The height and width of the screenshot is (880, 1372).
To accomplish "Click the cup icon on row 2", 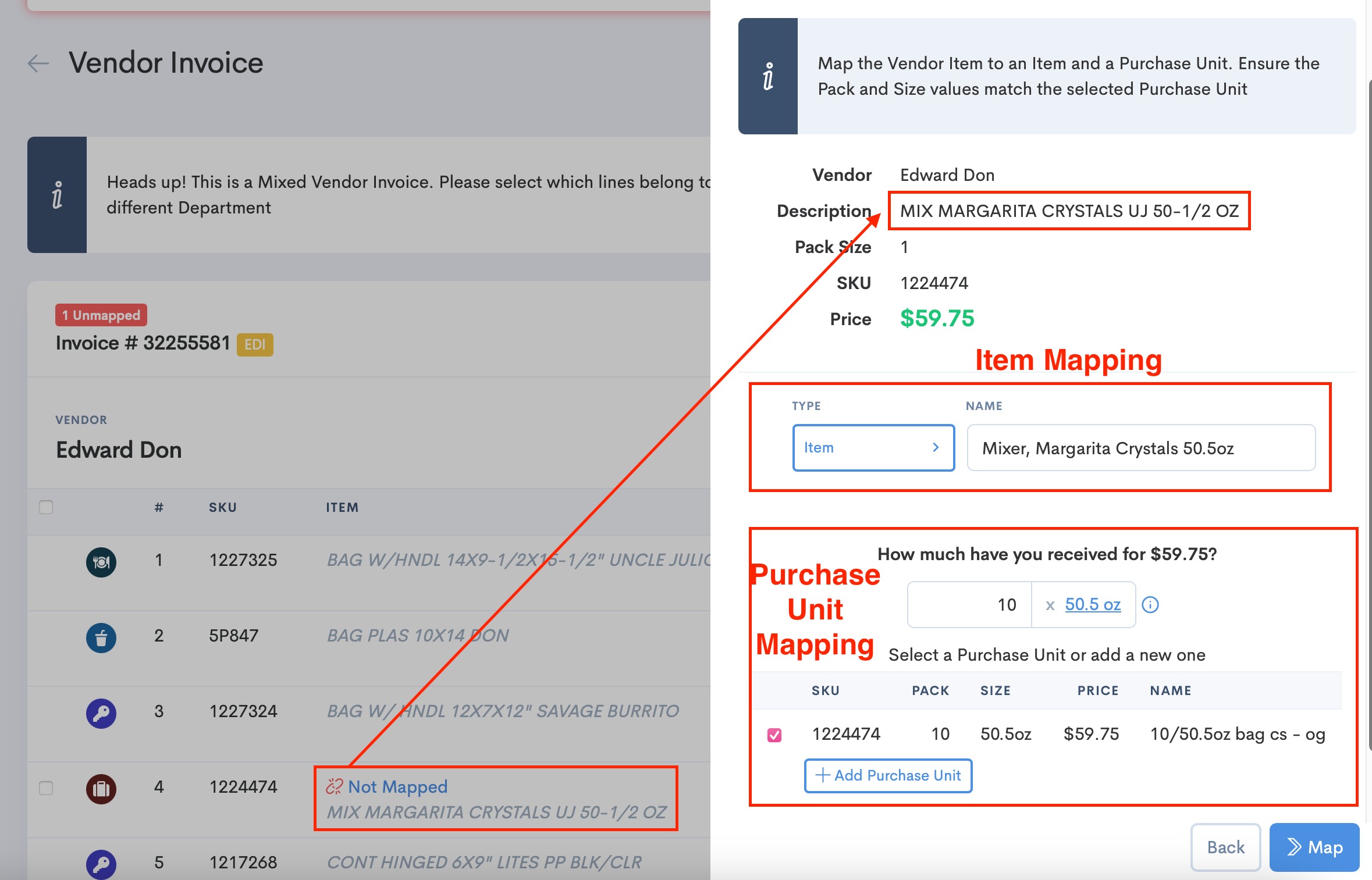I will tap(101, 637).
